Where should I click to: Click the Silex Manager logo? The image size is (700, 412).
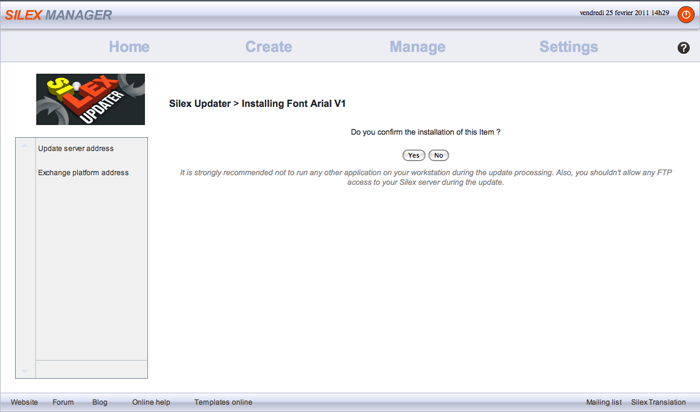click(58, 15)
